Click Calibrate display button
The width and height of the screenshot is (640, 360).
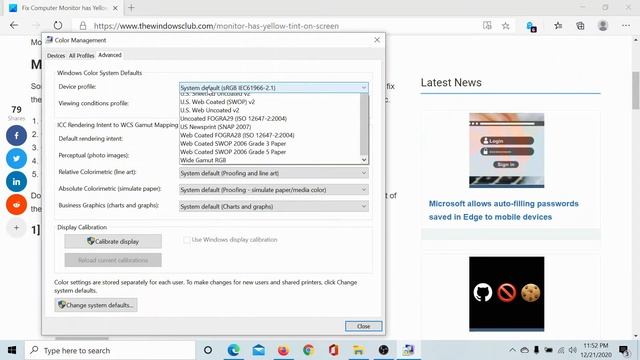point(113,241)
